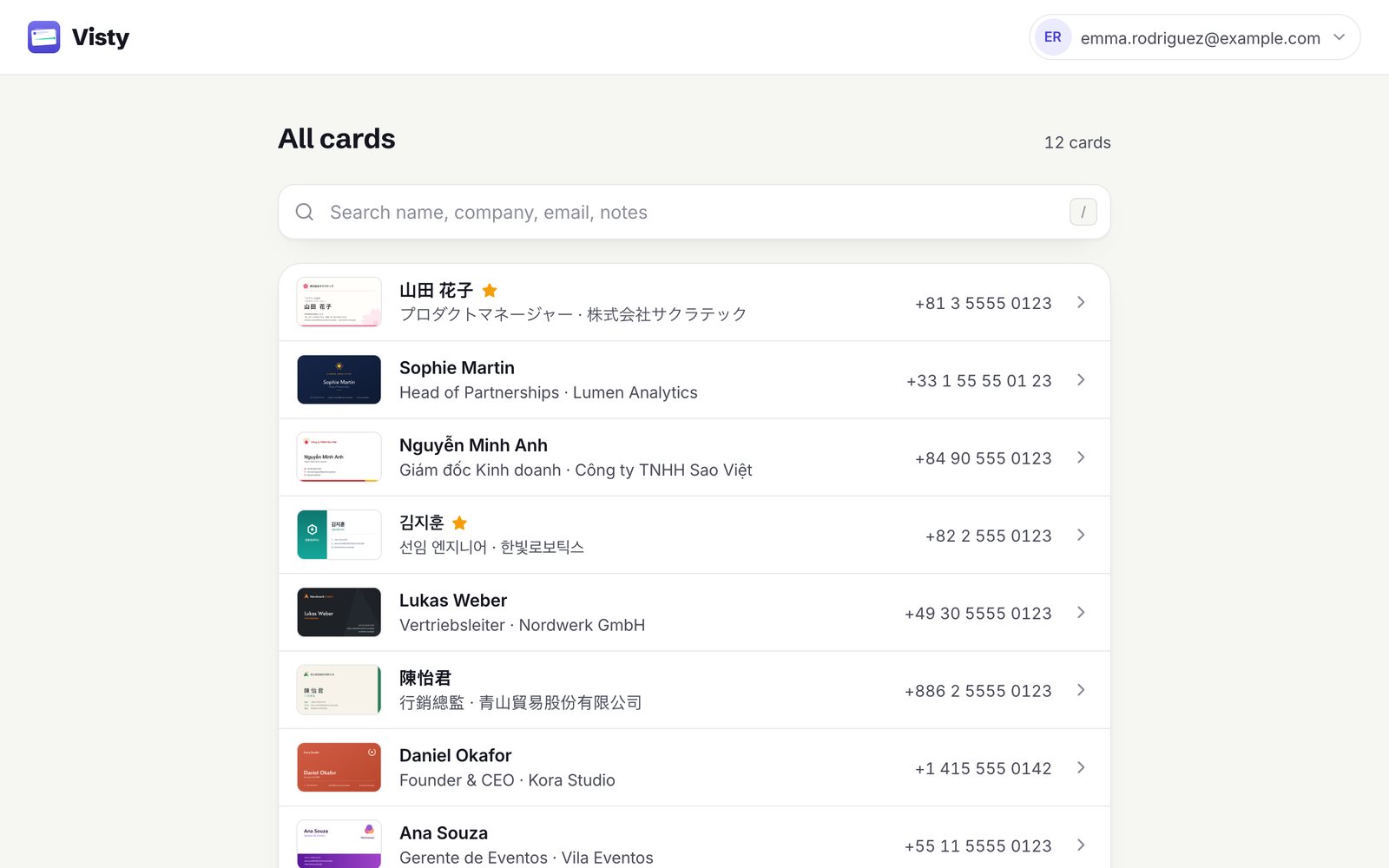Screen dimensions: 1389x868
Task: Click phone number +81 3 5555 0123
Action: [983, 303]
